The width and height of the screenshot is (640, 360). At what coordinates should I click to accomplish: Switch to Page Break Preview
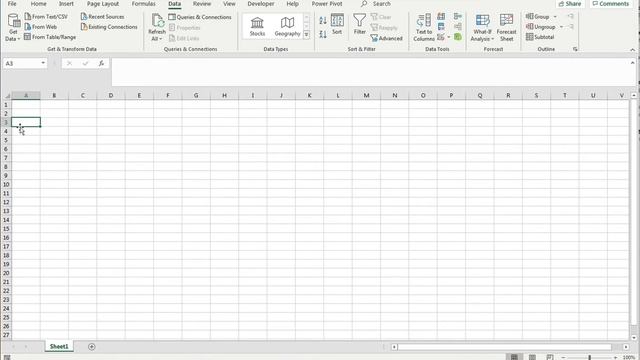(x=550, y=357)
